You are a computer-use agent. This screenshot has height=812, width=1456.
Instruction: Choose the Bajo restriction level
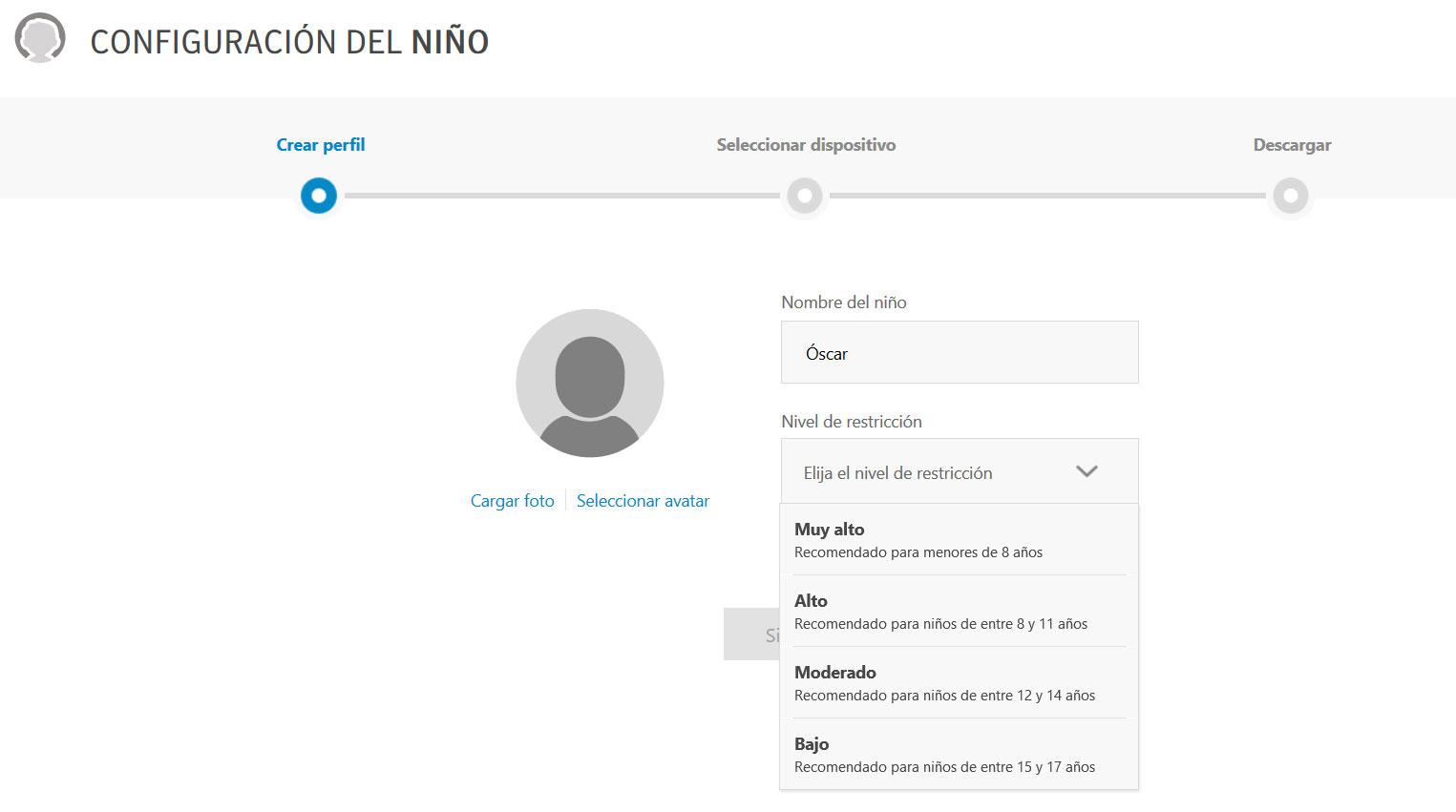pyautogui.click(x=960, y=754)
